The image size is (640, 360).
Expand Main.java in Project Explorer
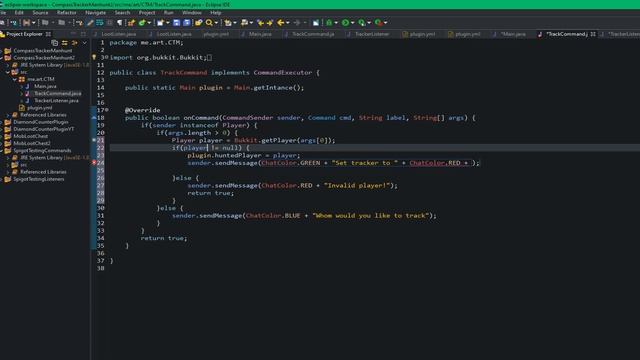click(x=22, y=87)
